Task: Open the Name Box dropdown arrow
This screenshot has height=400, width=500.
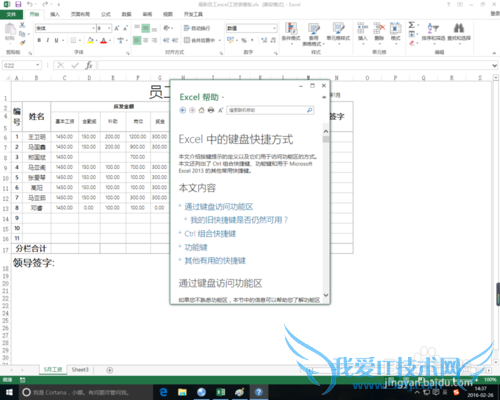Action: pyautogui.click(x=38, y=65)
